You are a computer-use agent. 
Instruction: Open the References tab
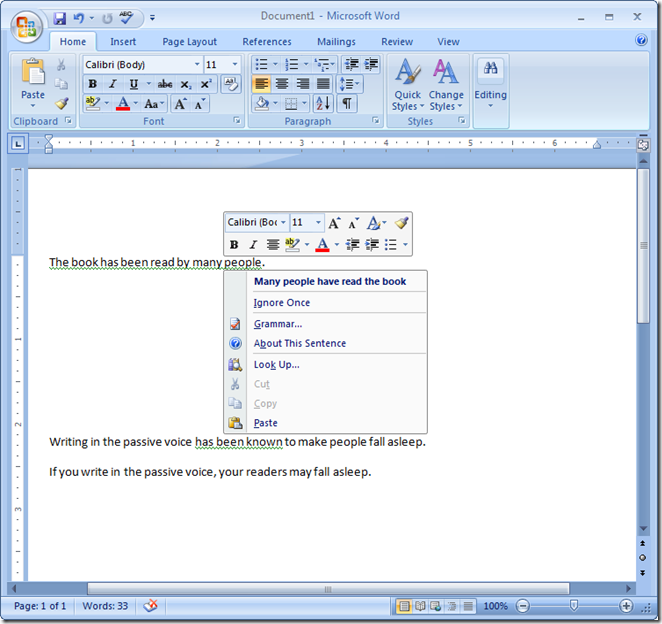pos(266,41)
